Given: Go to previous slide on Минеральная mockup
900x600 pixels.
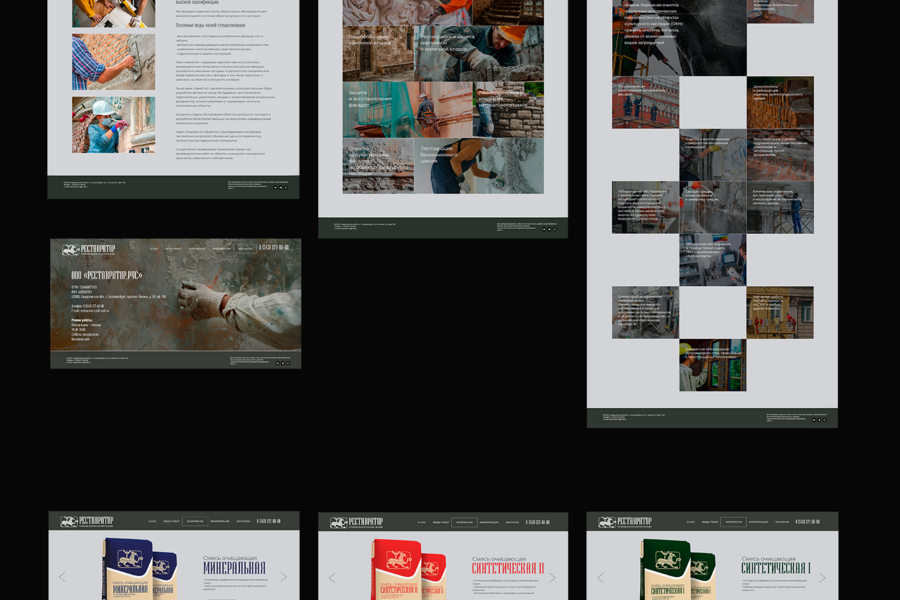Looking at the screenshot, I should [62, 577].
